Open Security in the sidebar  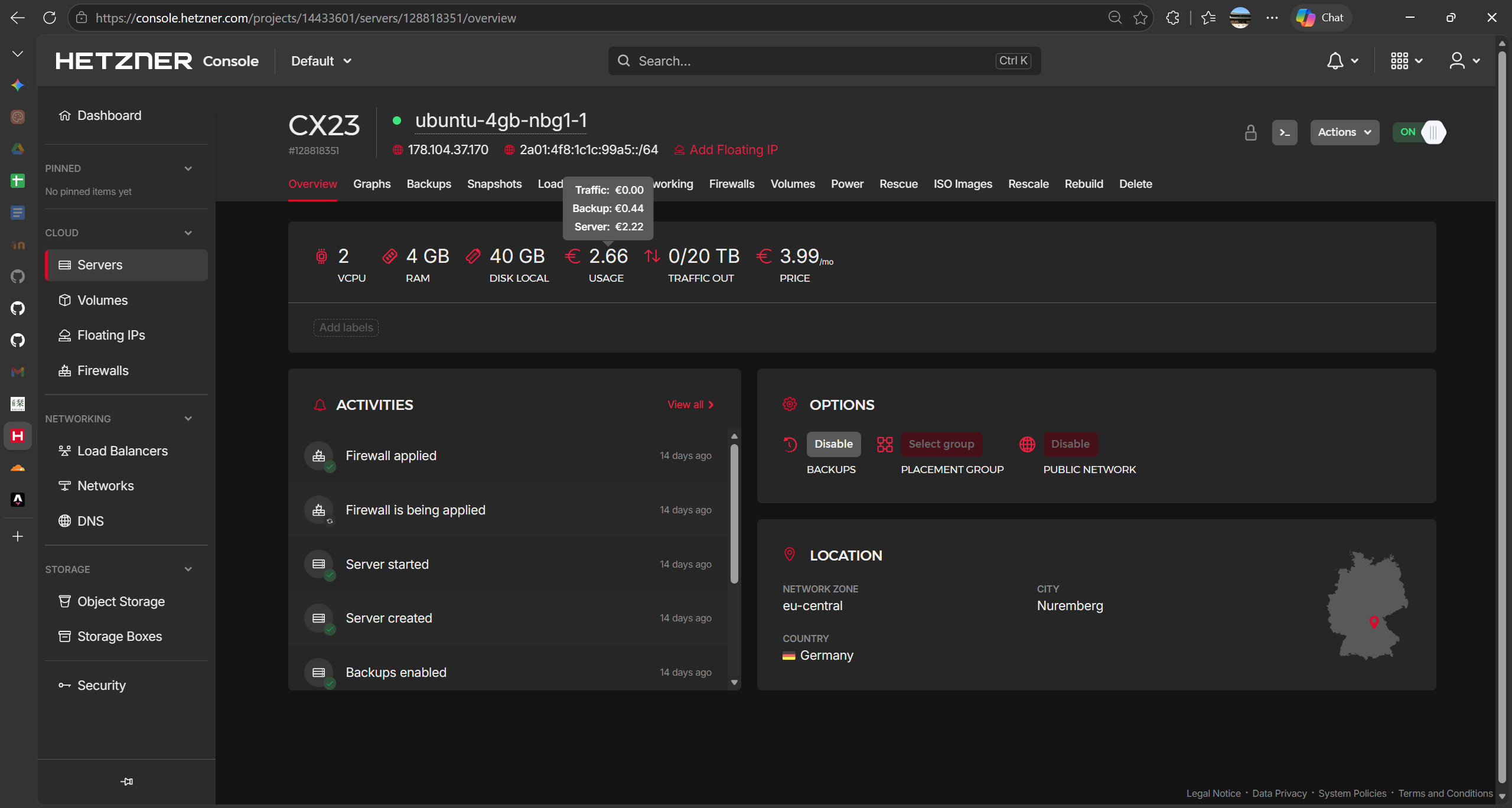[x=126, y=685]
